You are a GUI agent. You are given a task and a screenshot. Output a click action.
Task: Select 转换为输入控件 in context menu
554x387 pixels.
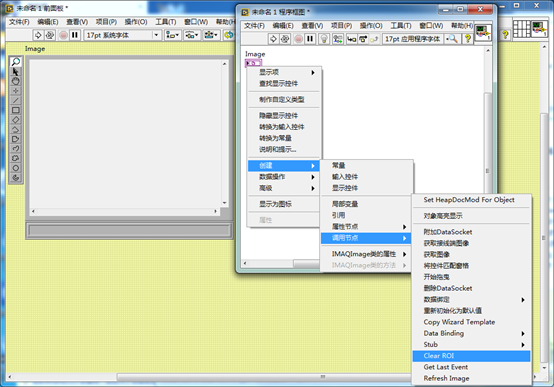click(x=285, y=127)
